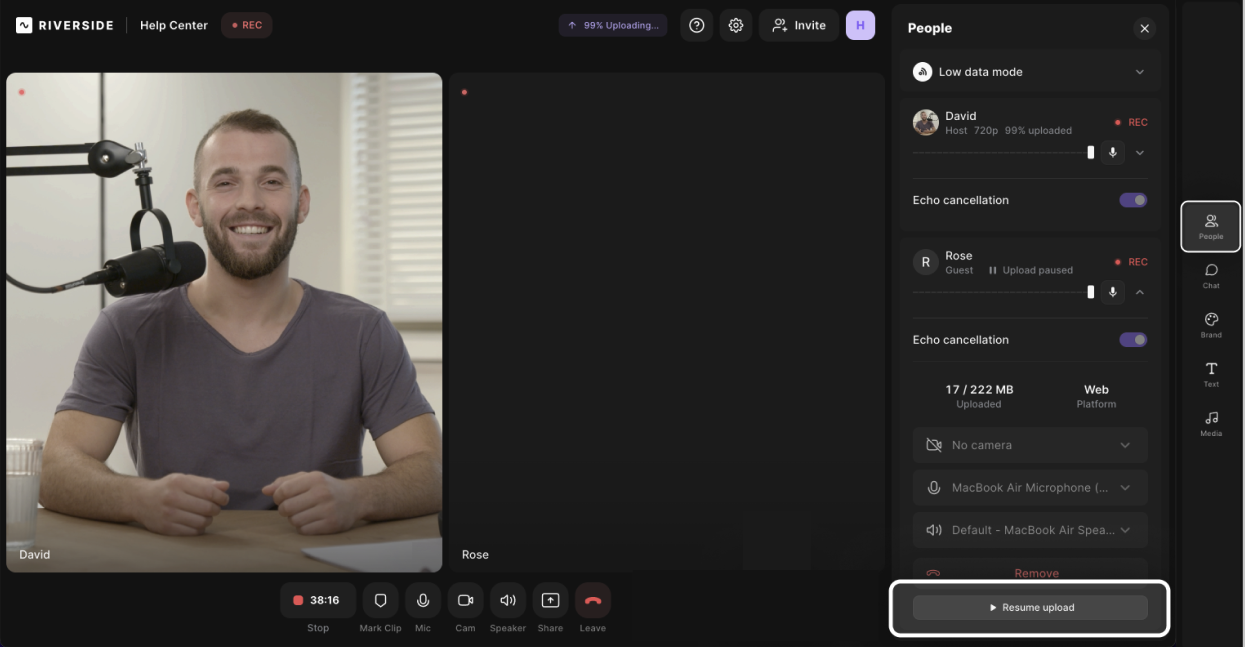The image size is (1245, 647).
Task: Click the 99% Uploading status indicator
Action: (x=613, y=25)
